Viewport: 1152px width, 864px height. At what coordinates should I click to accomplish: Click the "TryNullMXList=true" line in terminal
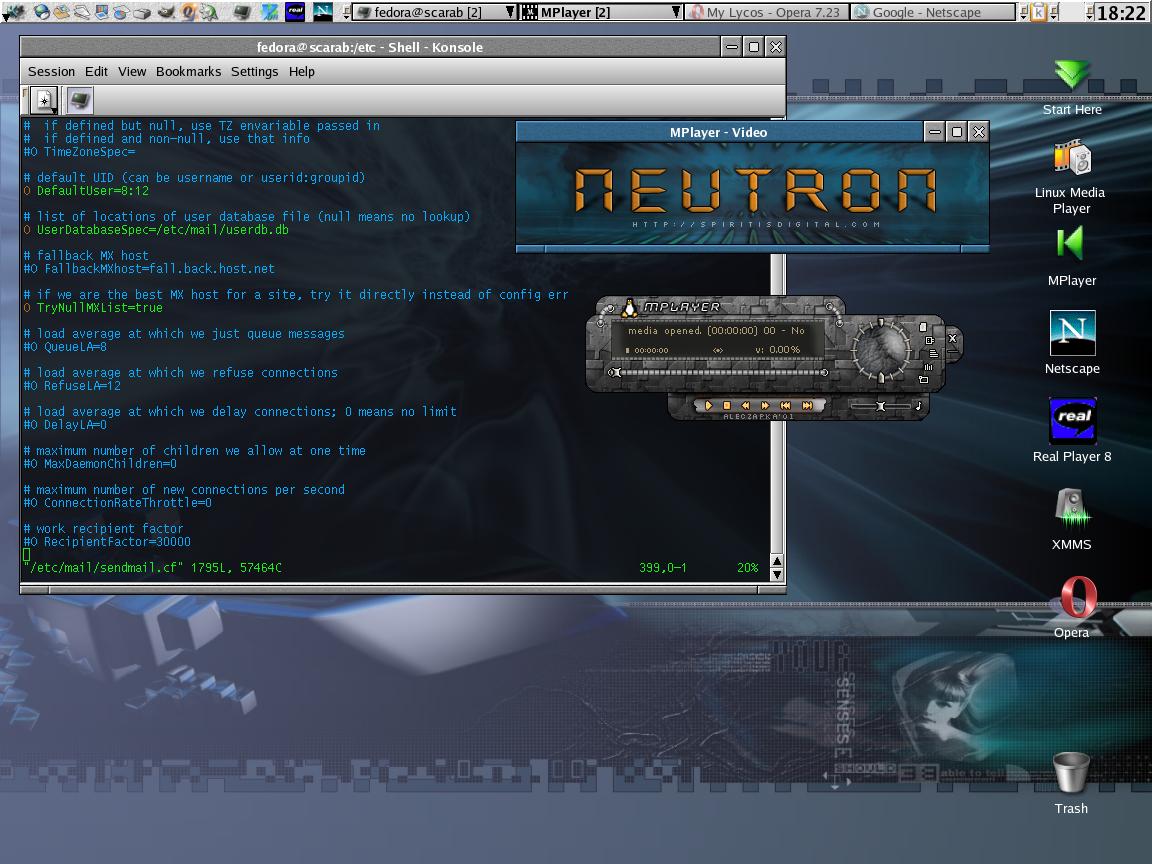click(x=99, y=307)
